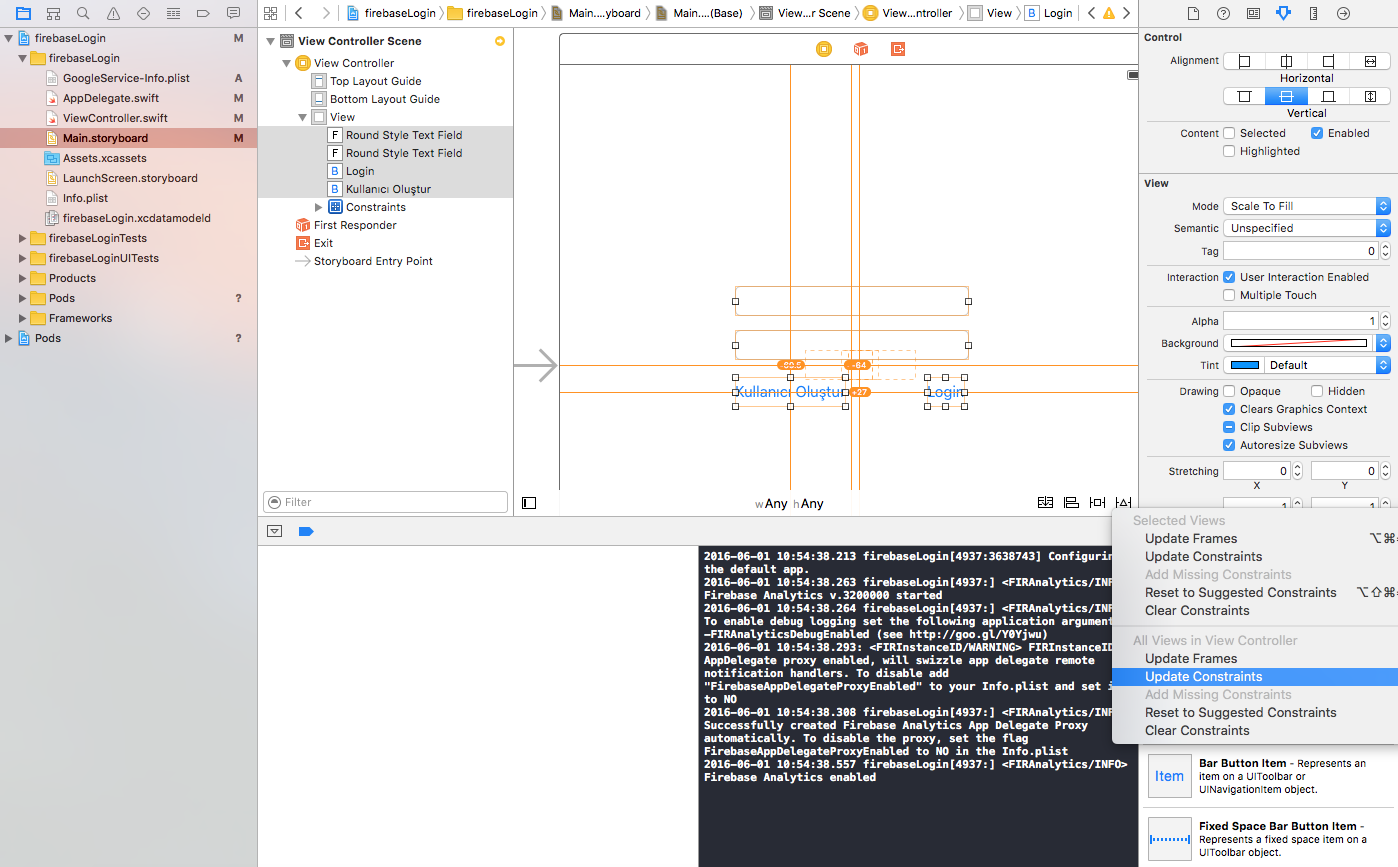Show the Quick Help inspector
1398x867 pixels.
[1223, 13]
